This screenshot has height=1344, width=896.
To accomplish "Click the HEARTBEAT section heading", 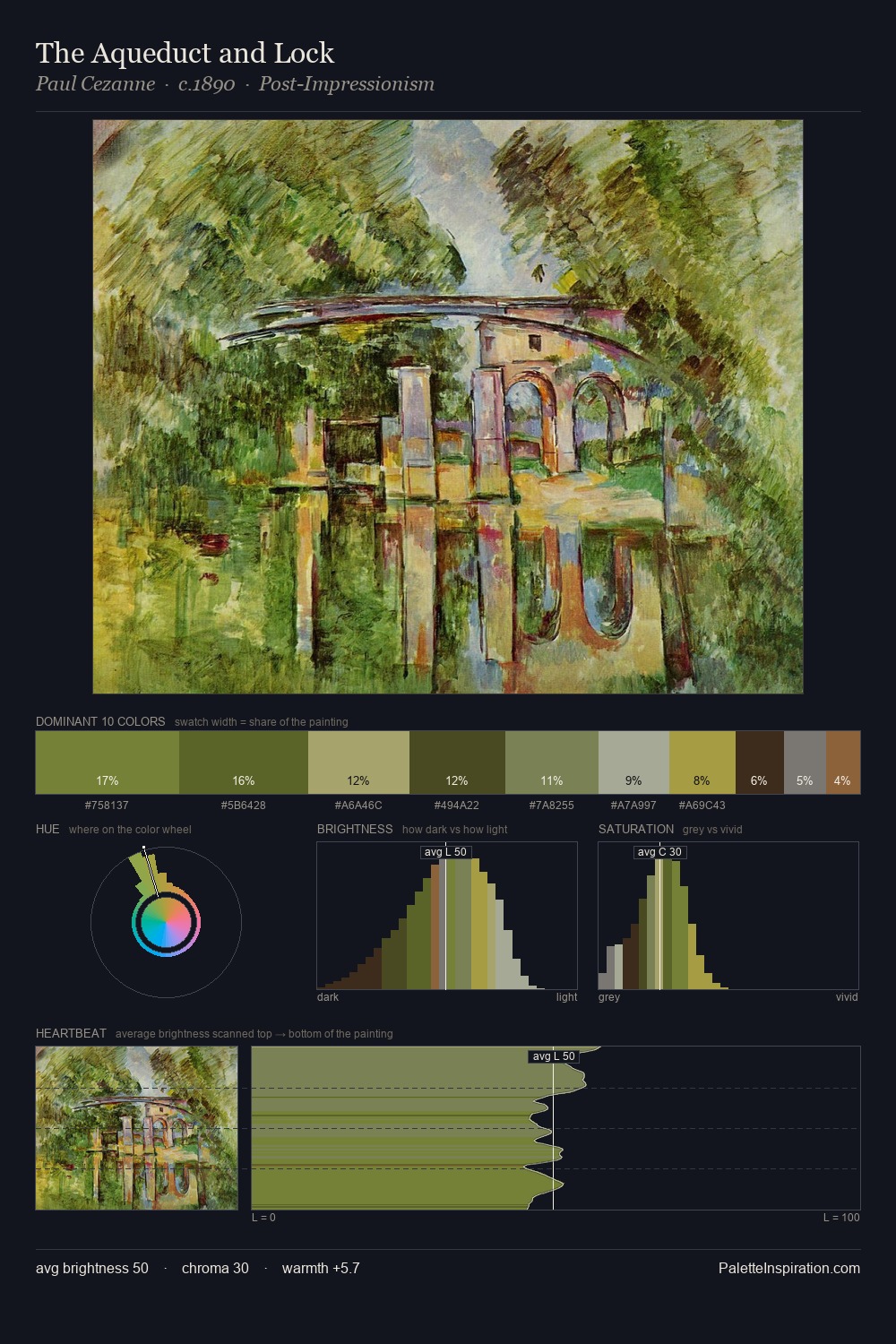I will tap(71, 1033).
